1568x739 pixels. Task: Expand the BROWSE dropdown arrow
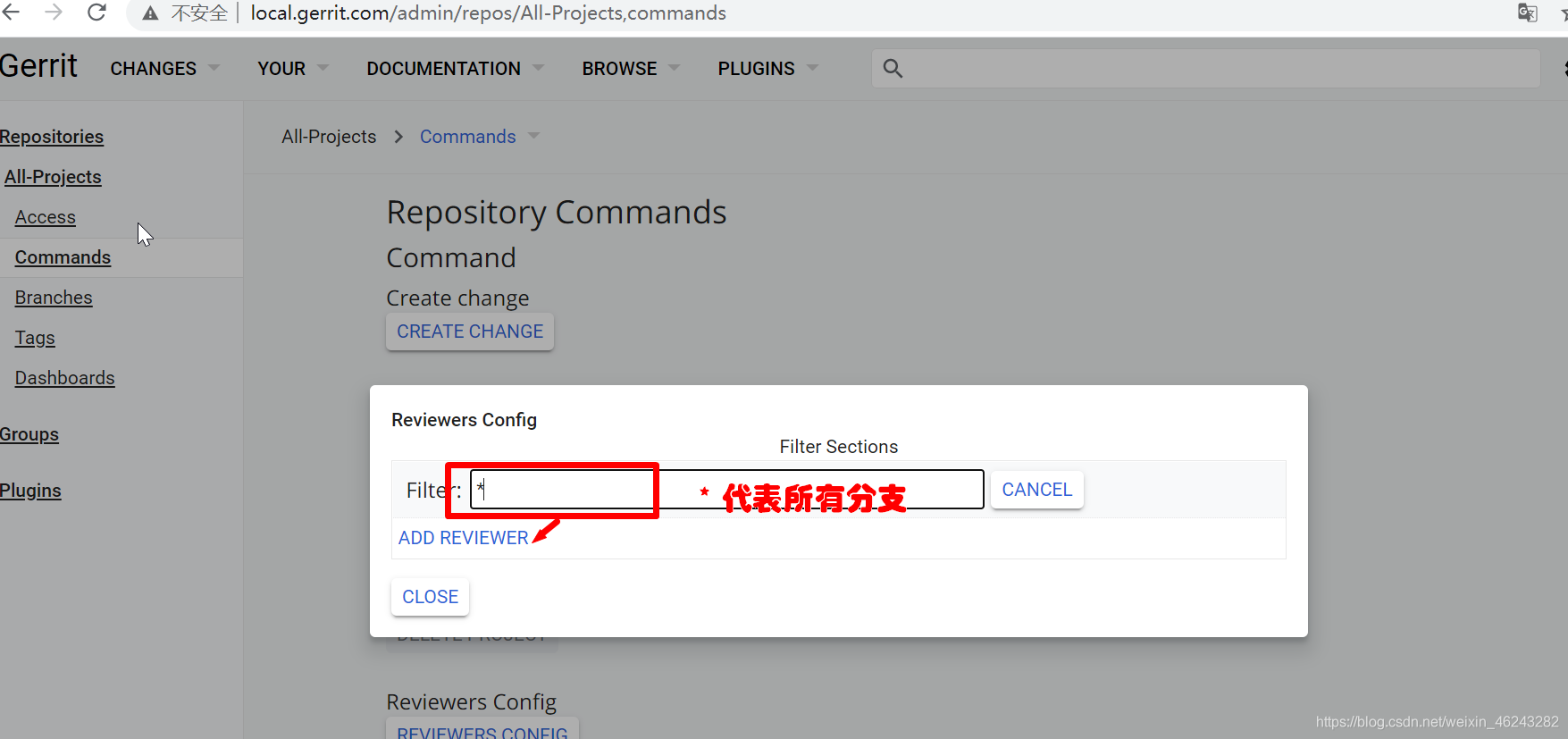tap(674, 68)
